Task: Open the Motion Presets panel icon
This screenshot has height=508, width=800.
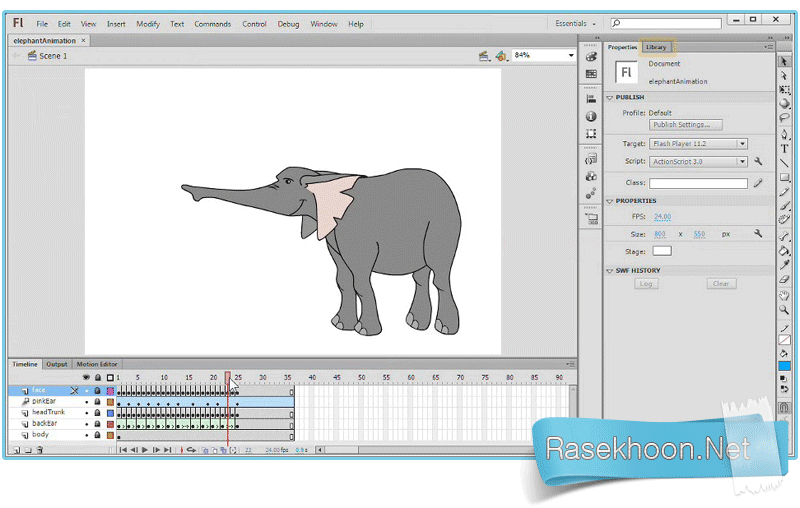Action: tap(591, 194)
